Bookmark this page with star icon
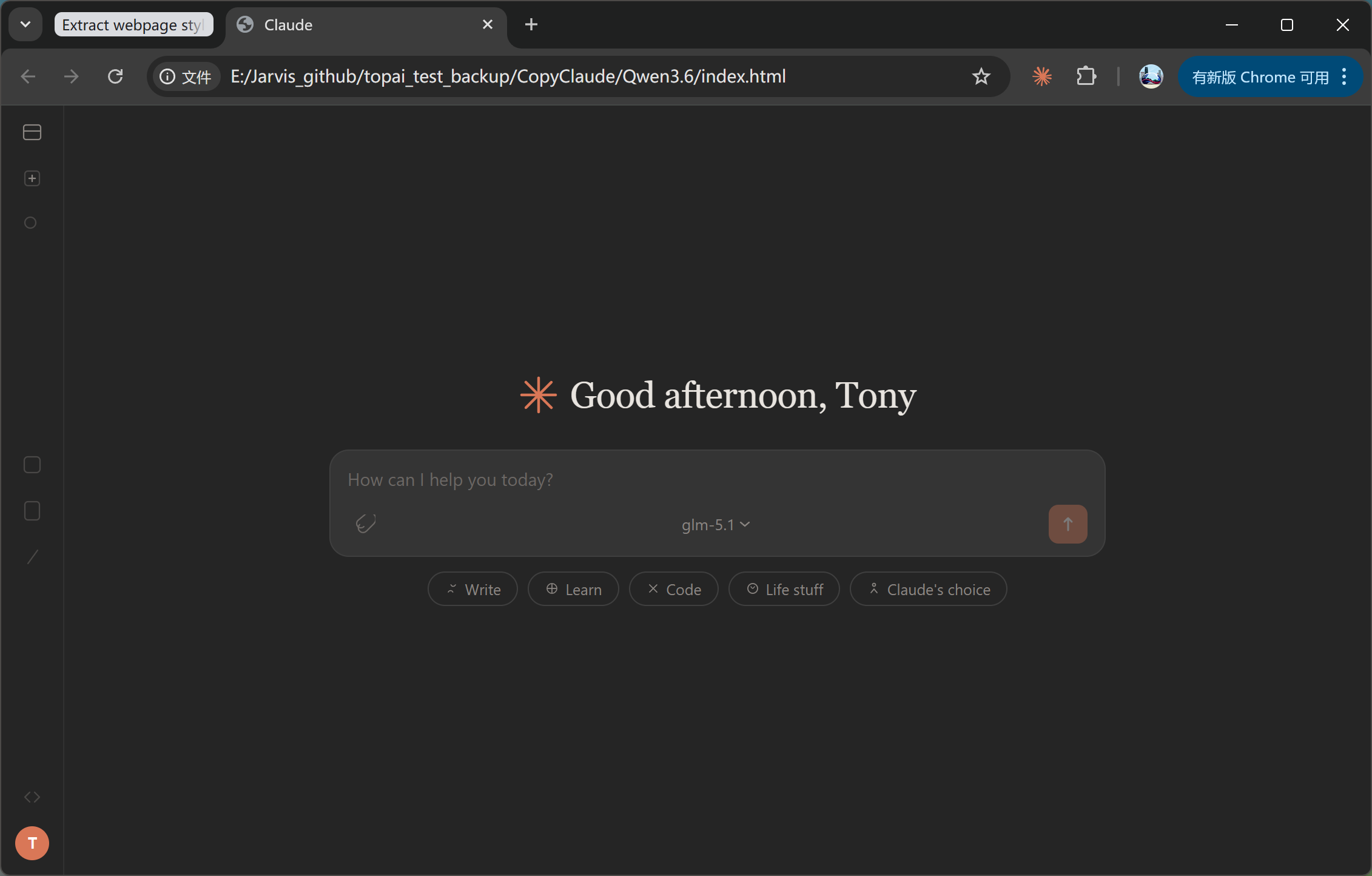Image resolution: width=1372 pixels, height=876 pixels. (981, 76)
